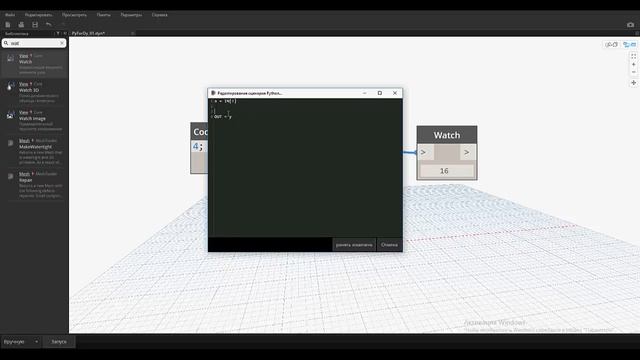640x360 pixels.
Task: Select the PyForDy .dyn workspace tab
Action: coord(89,33)
